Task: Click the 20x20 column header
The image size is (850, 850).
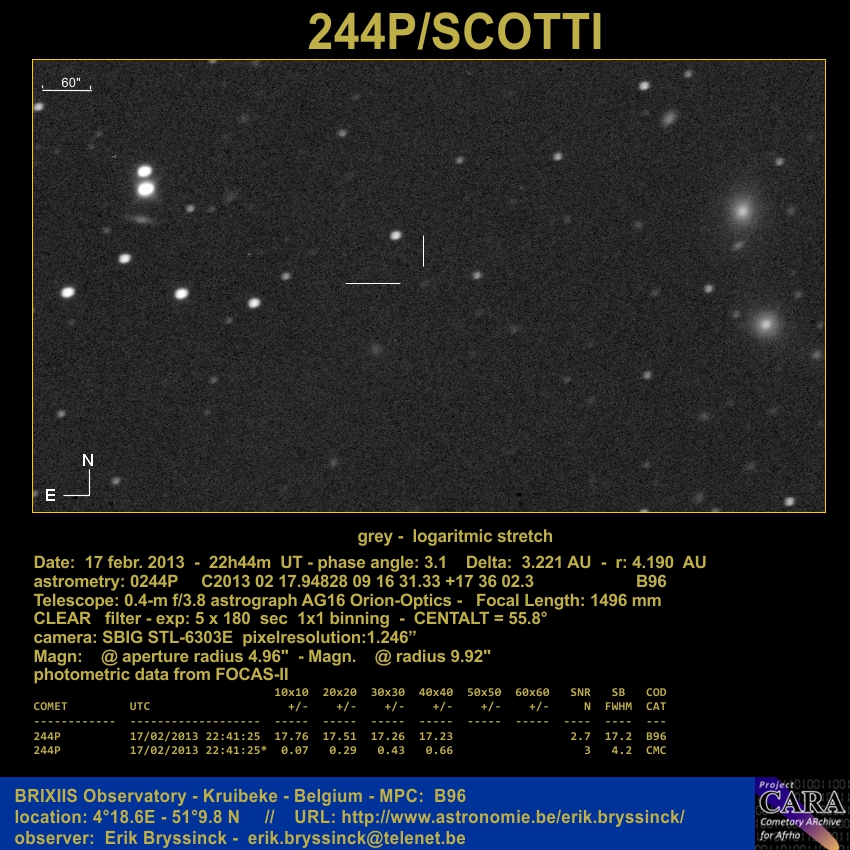Action: [x=339, y=692]
